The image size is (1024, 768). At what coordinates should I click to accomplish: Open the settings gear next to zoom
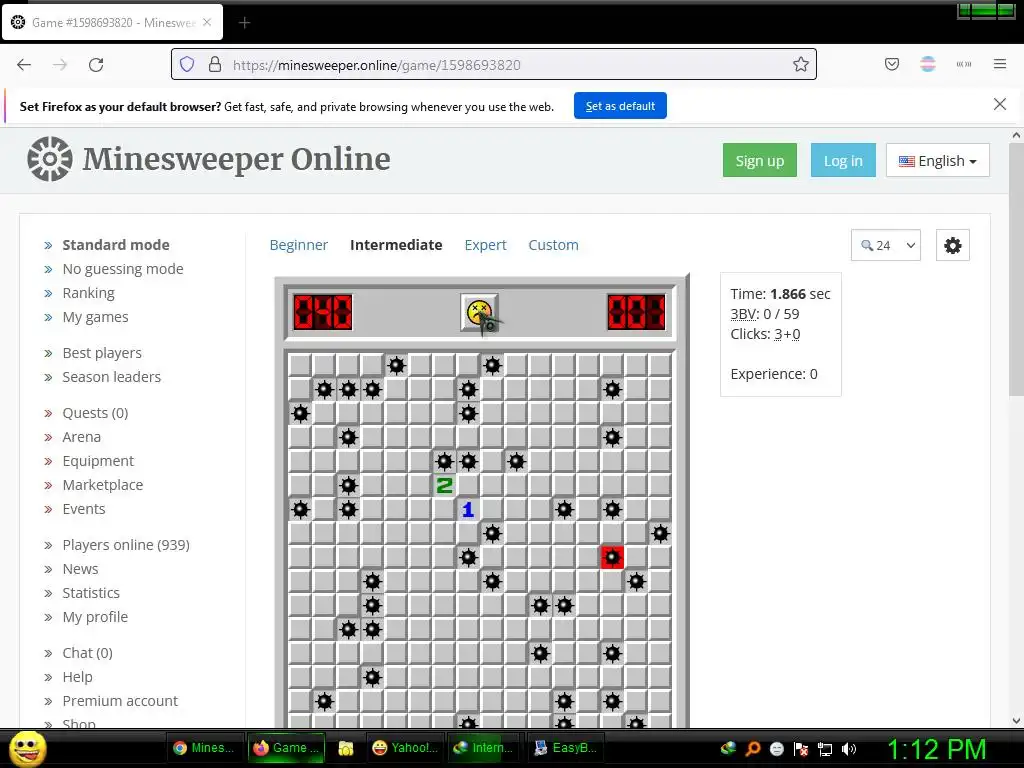(x=952, y=246)
